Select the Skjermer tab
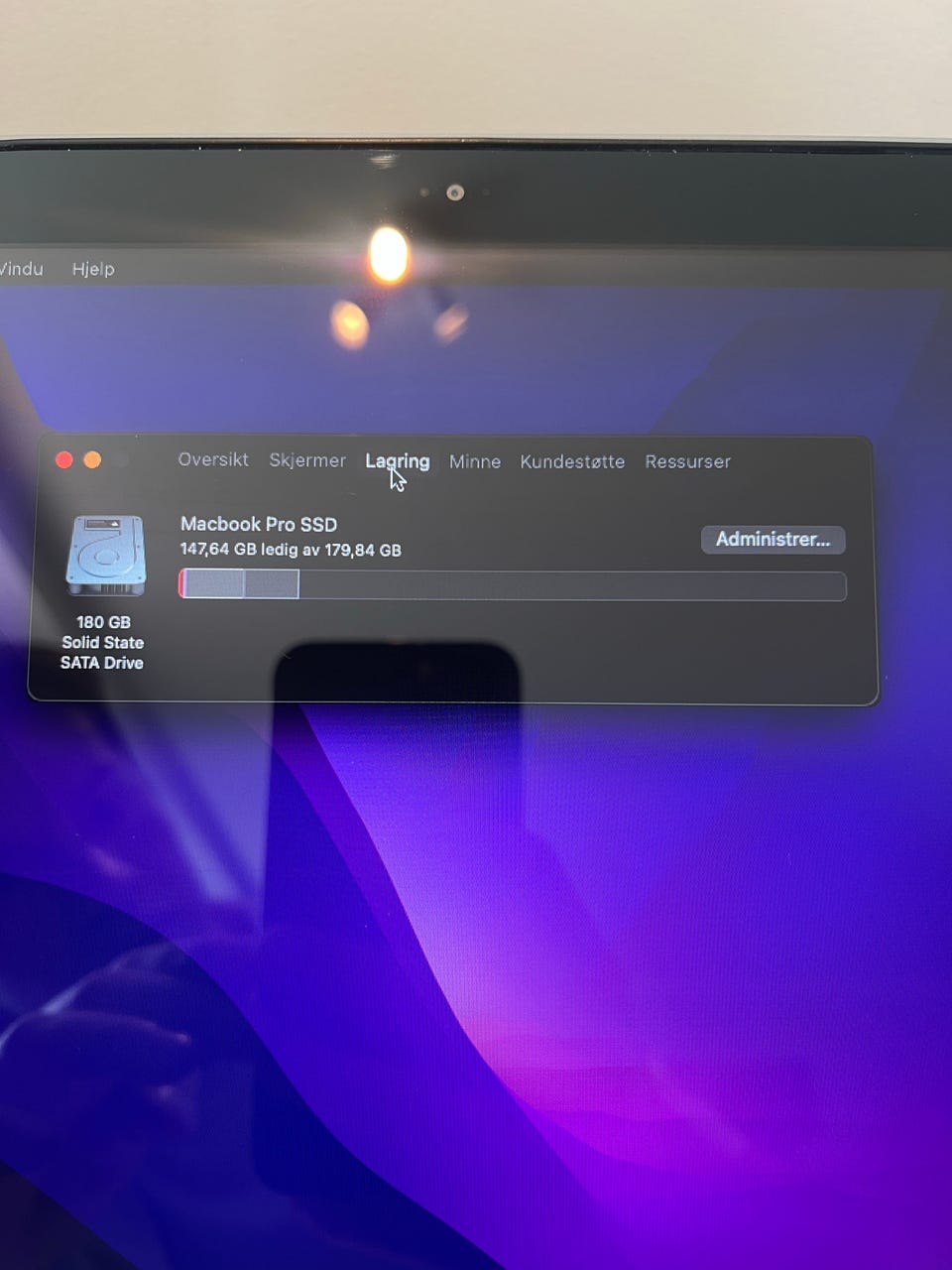This screenshot has width=952, height=1270. [307, 460]
